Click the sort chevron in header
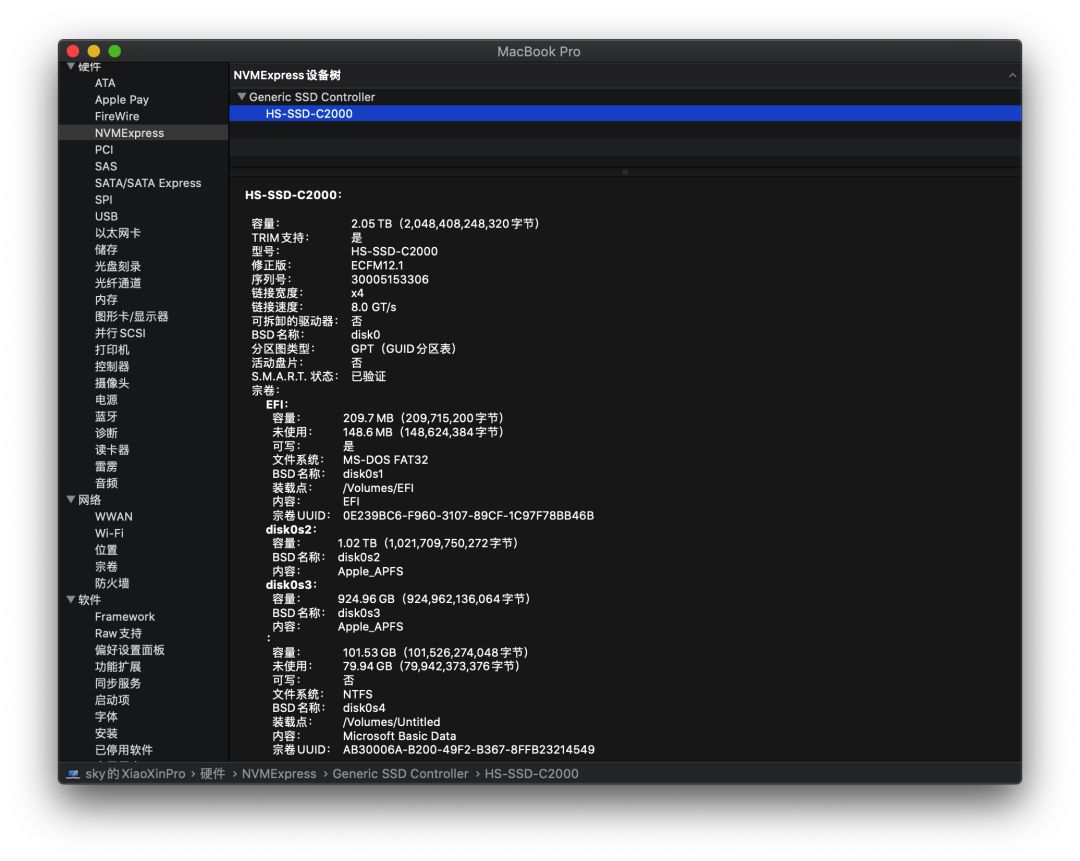The width and height of the screenshot is (1080, 861). click(1012, 76)
